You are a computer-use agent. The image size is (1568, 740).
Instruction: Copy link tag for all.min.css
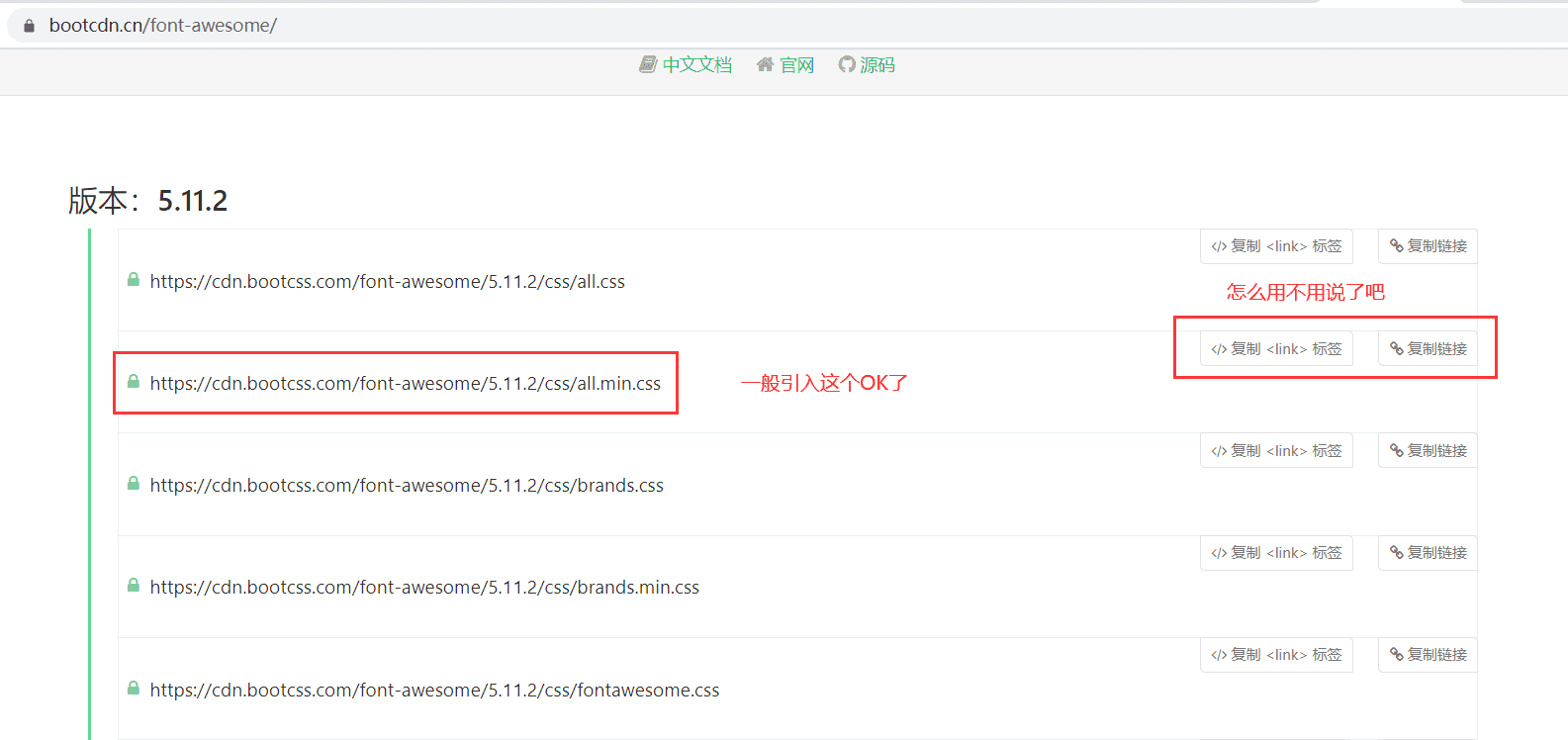click(x=1276, y=349)
